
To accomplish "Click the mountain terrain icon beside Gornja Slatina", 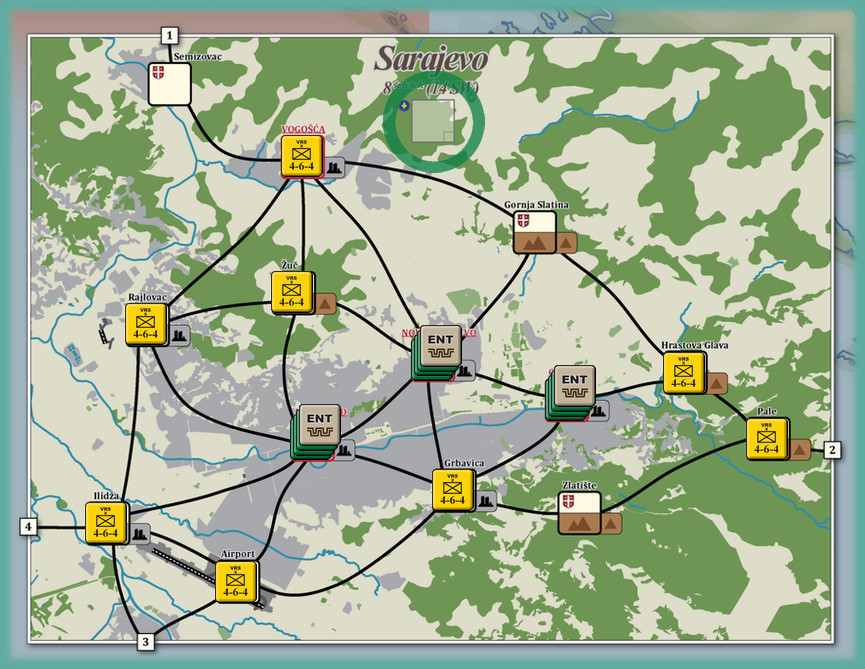I will [566, 243].
